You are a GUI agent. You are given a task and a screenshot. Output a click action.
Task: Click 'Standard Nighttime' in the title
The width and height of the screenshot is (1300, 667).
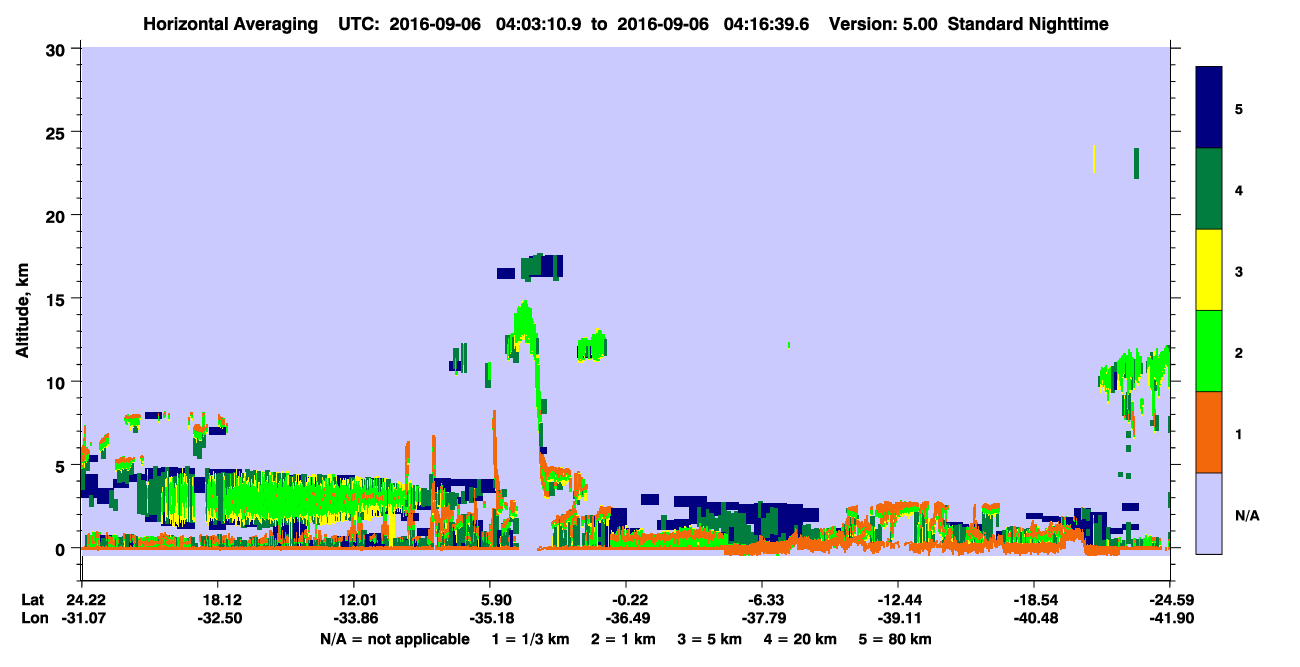[1029, 24]
